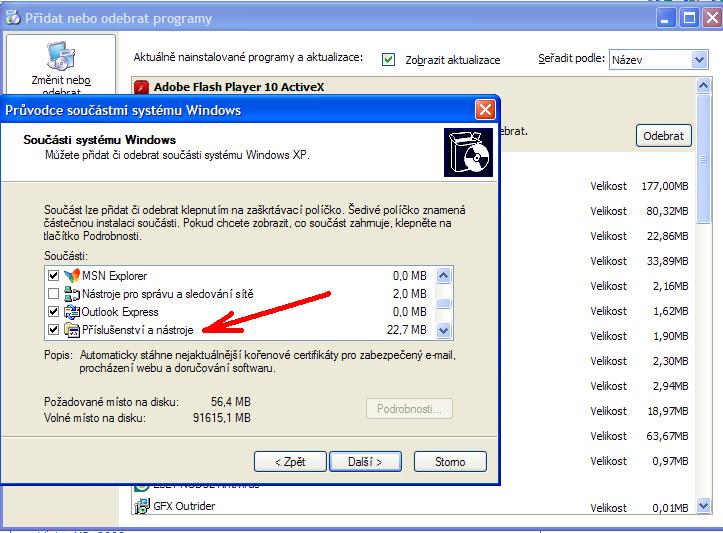This screenshot has width=723, height=533.
Task: Click the programs list scrollbar thumb
Action: click(703, 159)
